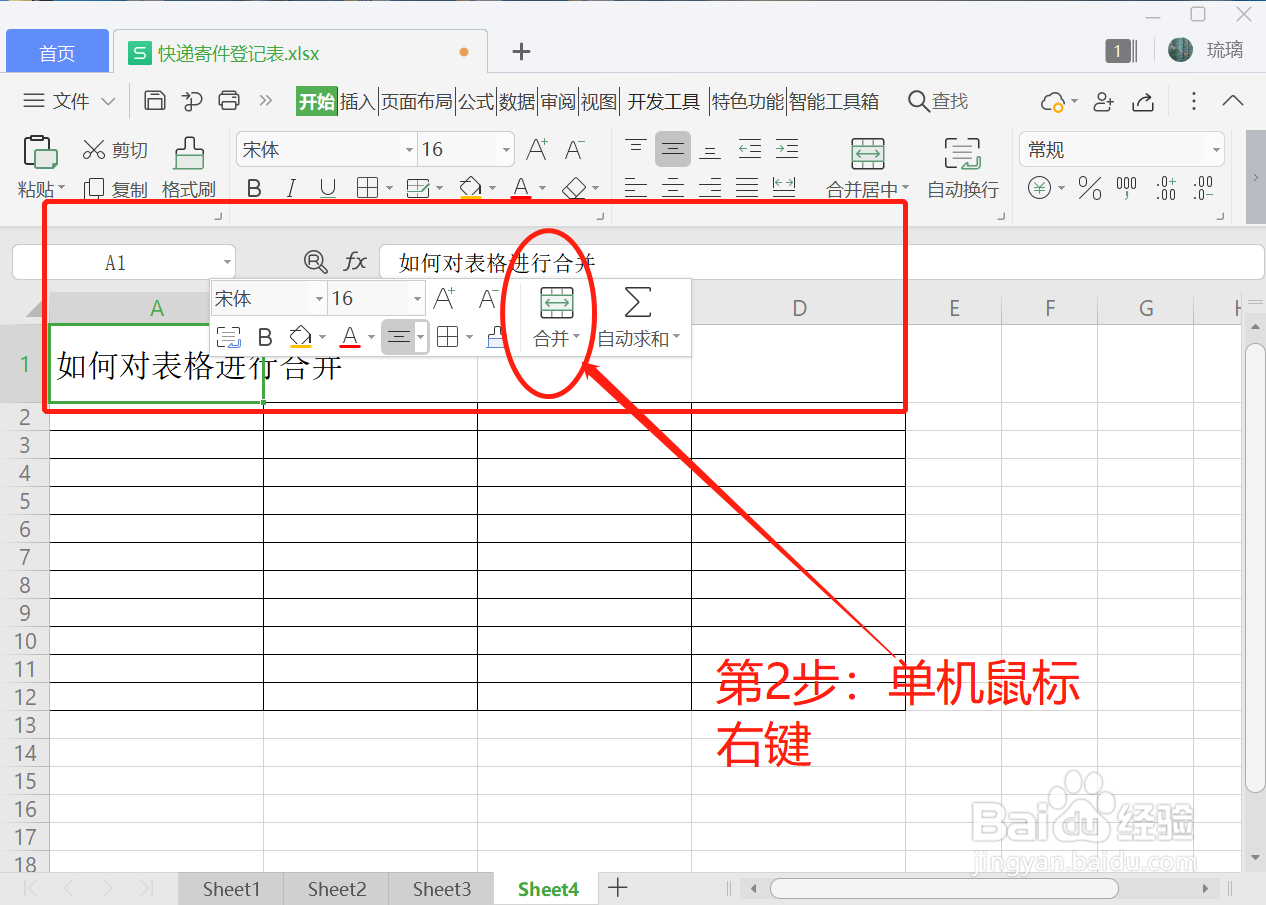Screen dimensions: 1266x905
Task: Toggle italic formatting on selected text
Action: [x=290, y=188]
